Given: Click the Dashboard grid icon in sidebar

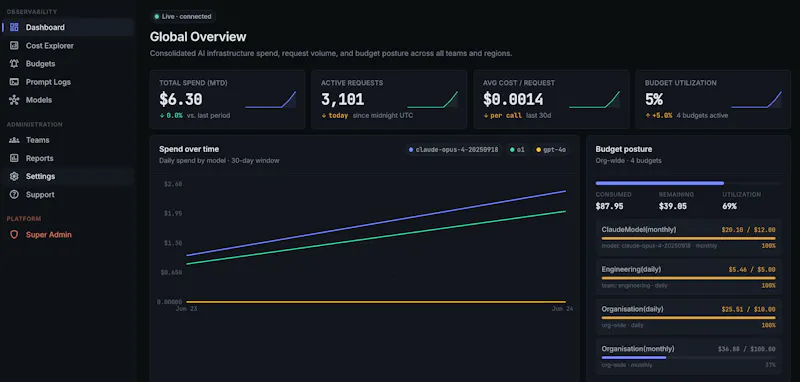Looking at the screenshot, I should click(14, 28).
